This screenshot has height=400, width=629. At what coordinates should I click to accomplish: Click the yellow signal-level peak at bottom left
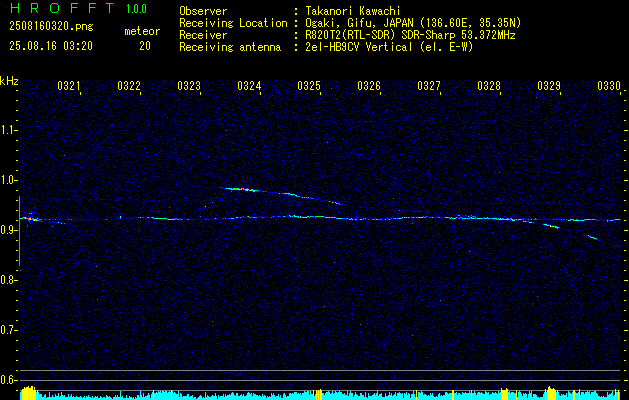coord(28,393)
